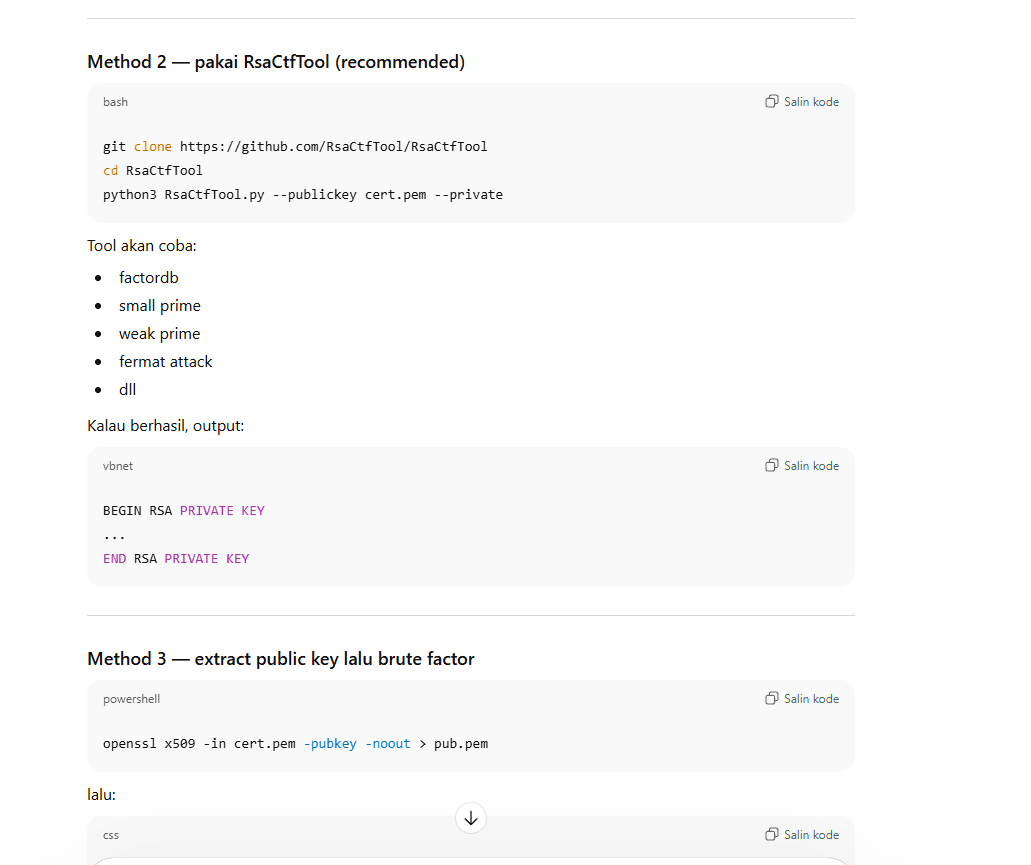The image size is (1031, 865).
Task: Click the openssl x509 command text
Action: [295, 744]
